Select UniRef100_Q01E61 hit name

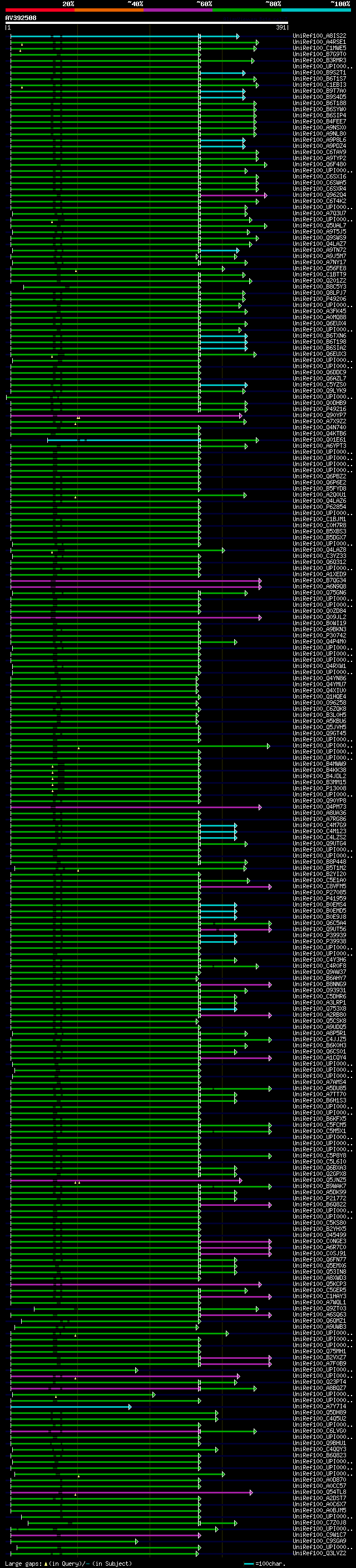click(x=319, y=439)
